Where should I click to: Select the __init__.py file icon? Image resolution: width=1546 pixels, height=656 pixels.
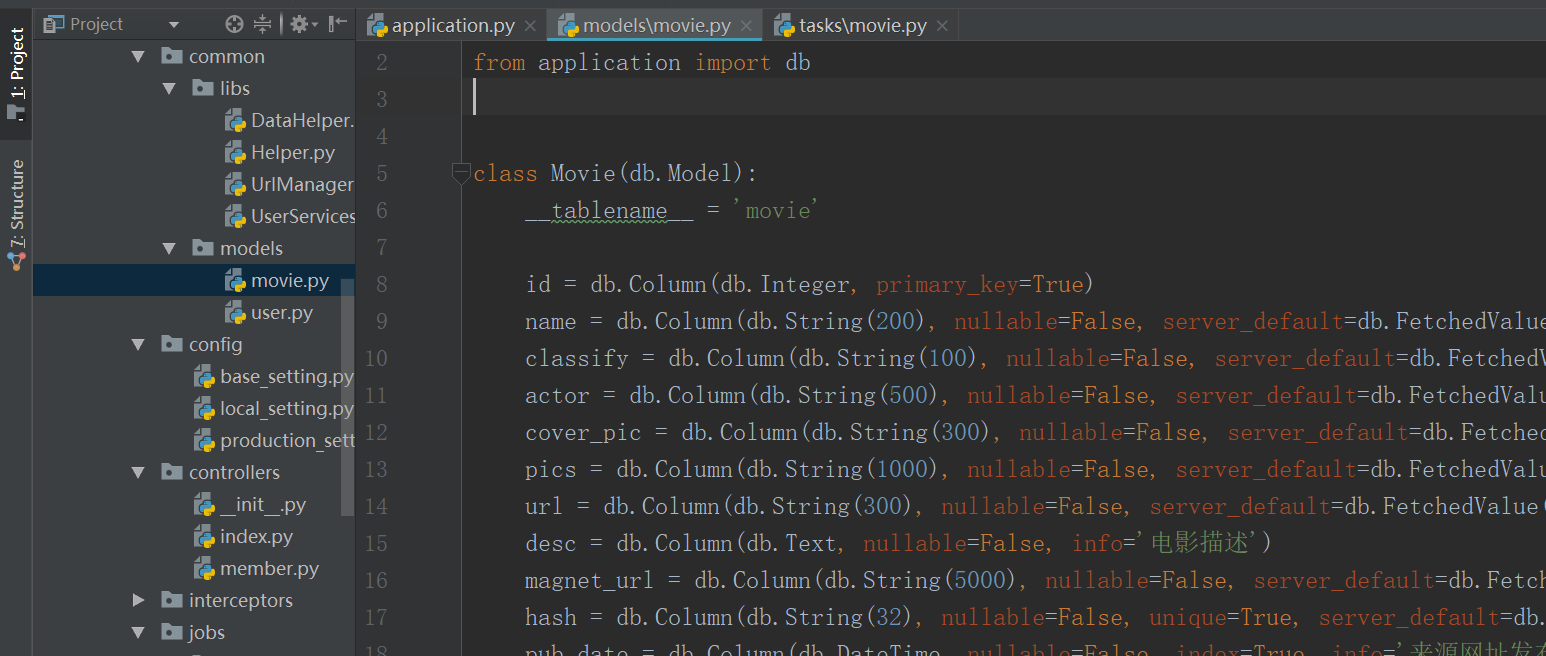204,505
